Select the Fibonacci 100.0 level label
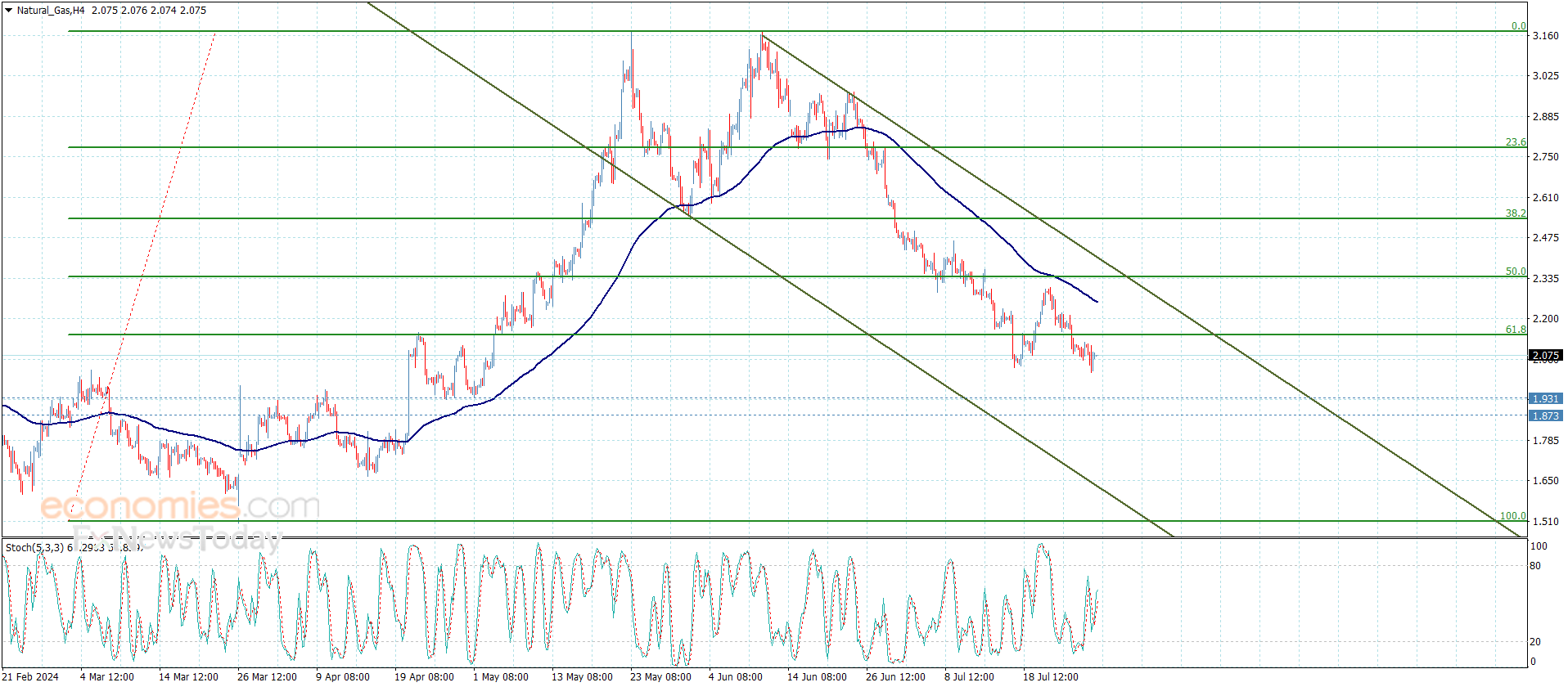 pyautogui.click(x=1512, y=516)
